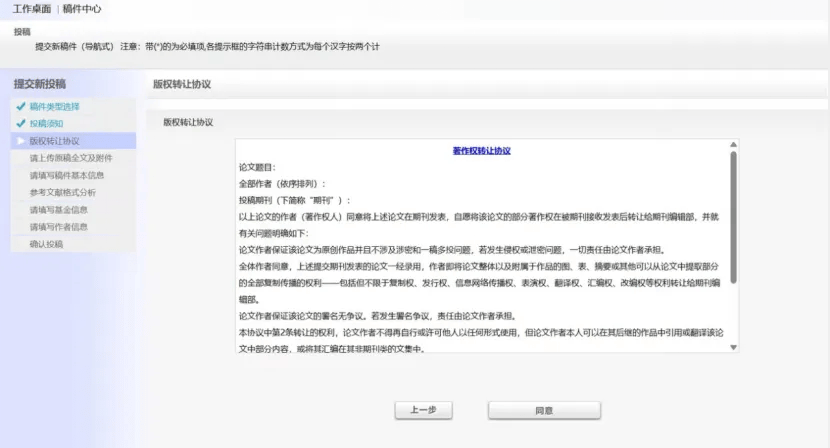Select the 投稿须知 step in sidebar

pos(46,123)
